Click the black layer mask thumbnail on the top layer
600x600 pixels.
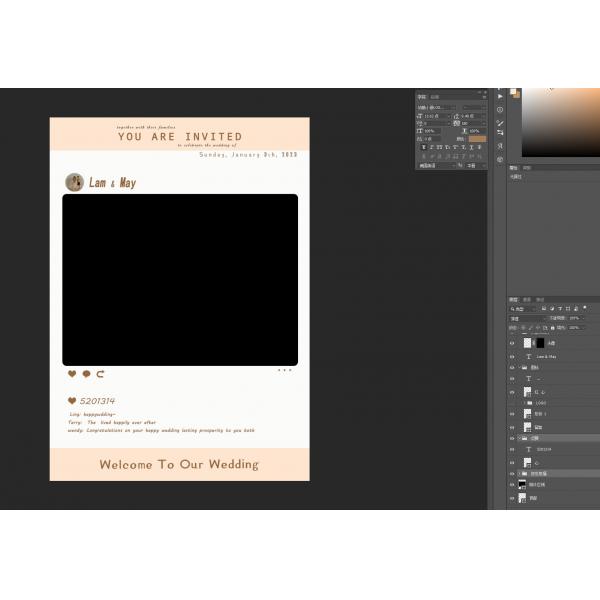[540, 343]
